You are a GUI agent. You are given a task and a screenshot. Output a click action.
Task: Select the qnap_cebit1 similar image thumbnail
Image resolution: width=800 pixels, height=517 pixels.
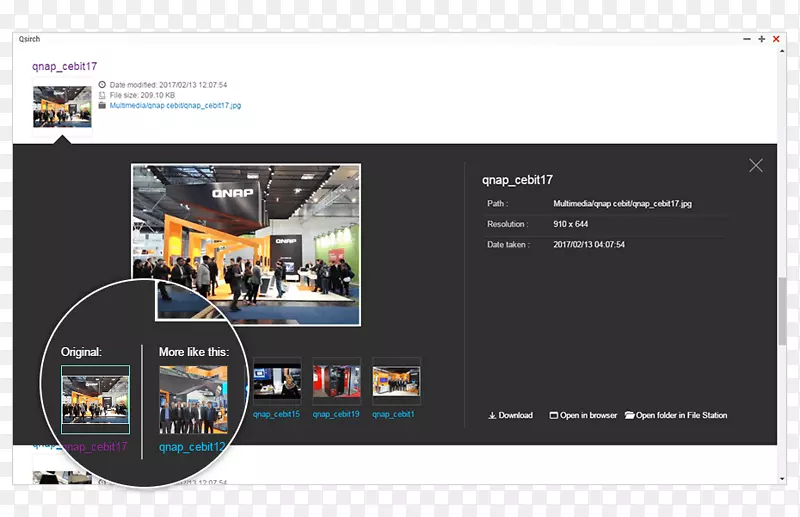396,382
